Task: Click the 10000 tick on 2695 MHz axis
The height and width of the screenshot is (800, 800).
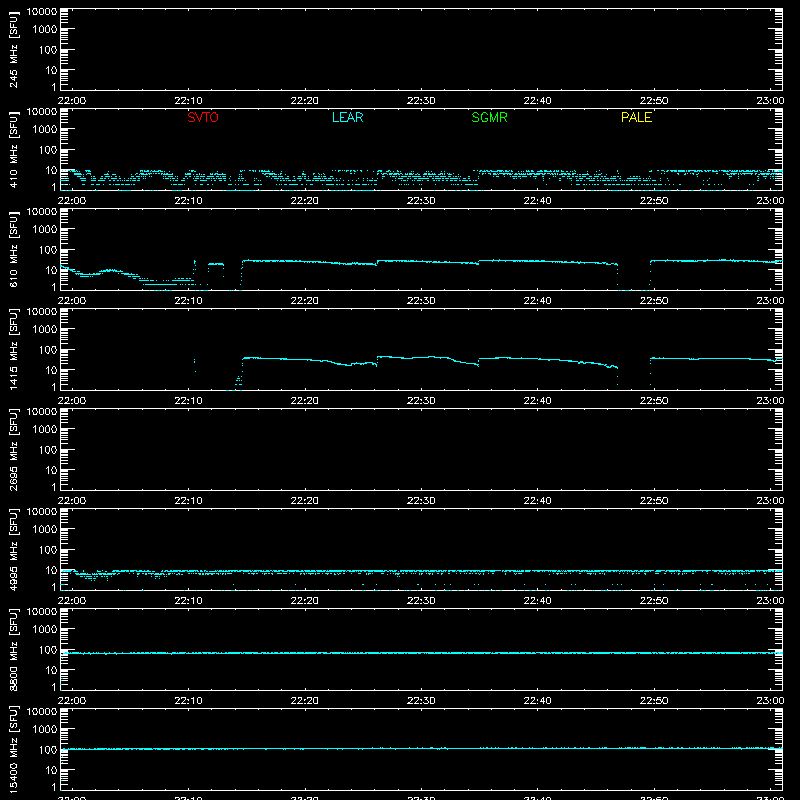Action: pos(42,412)
